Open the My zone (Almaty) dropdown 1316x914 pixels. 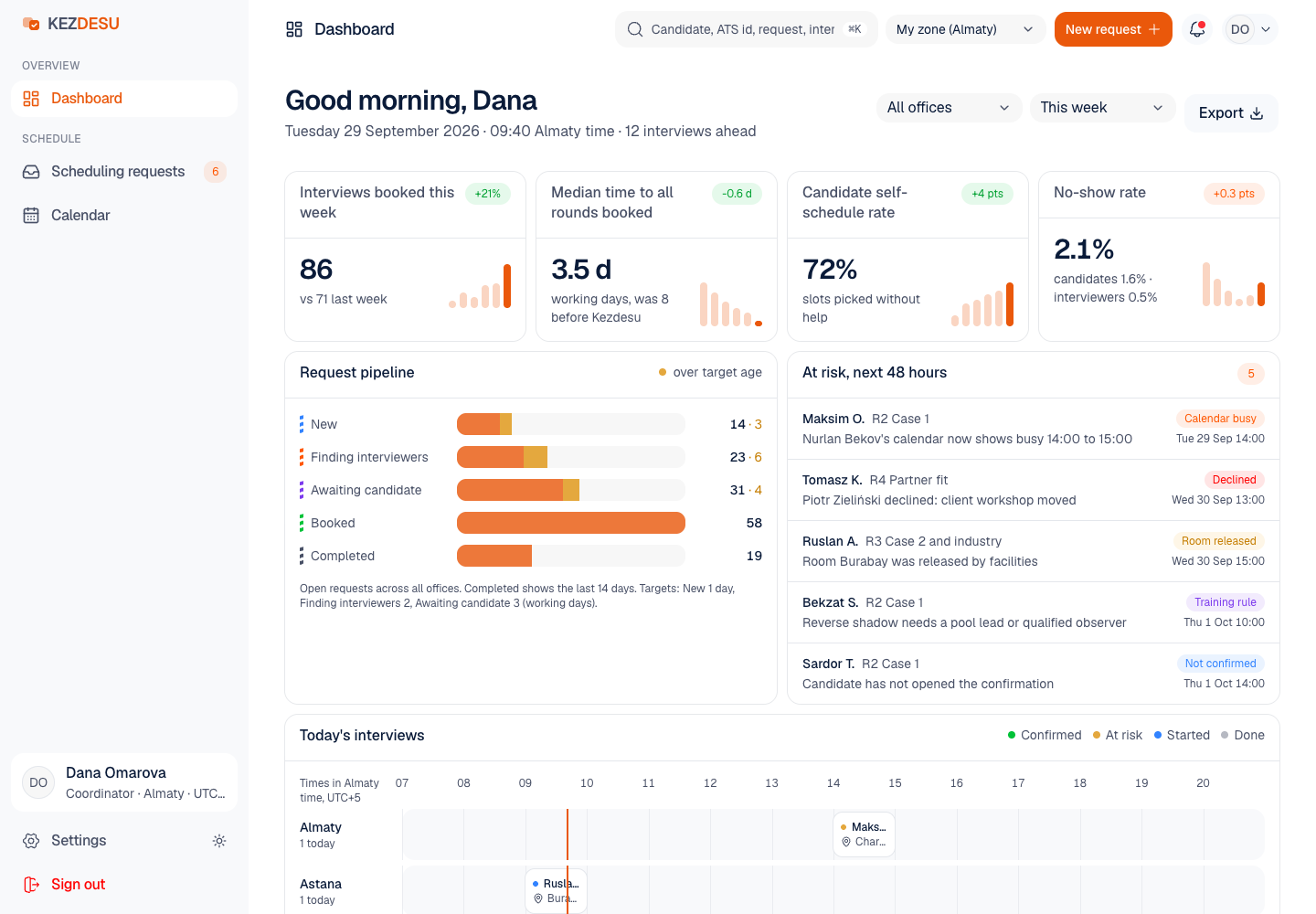966,29
